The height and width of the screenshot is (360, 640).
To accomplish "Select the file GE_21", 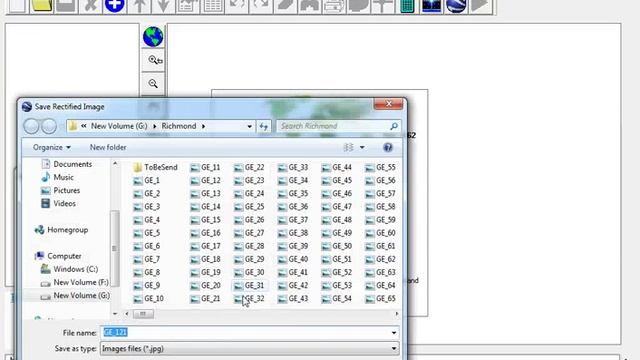I will [205, 299].
